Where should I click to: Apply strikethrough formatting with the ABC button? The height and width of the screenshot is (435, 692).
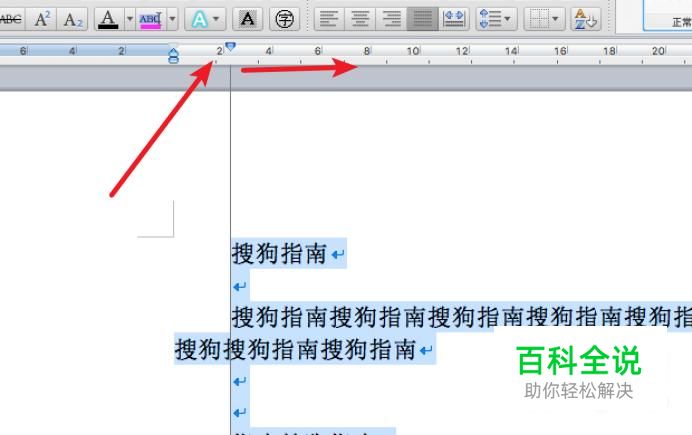(x=11, y=19)
